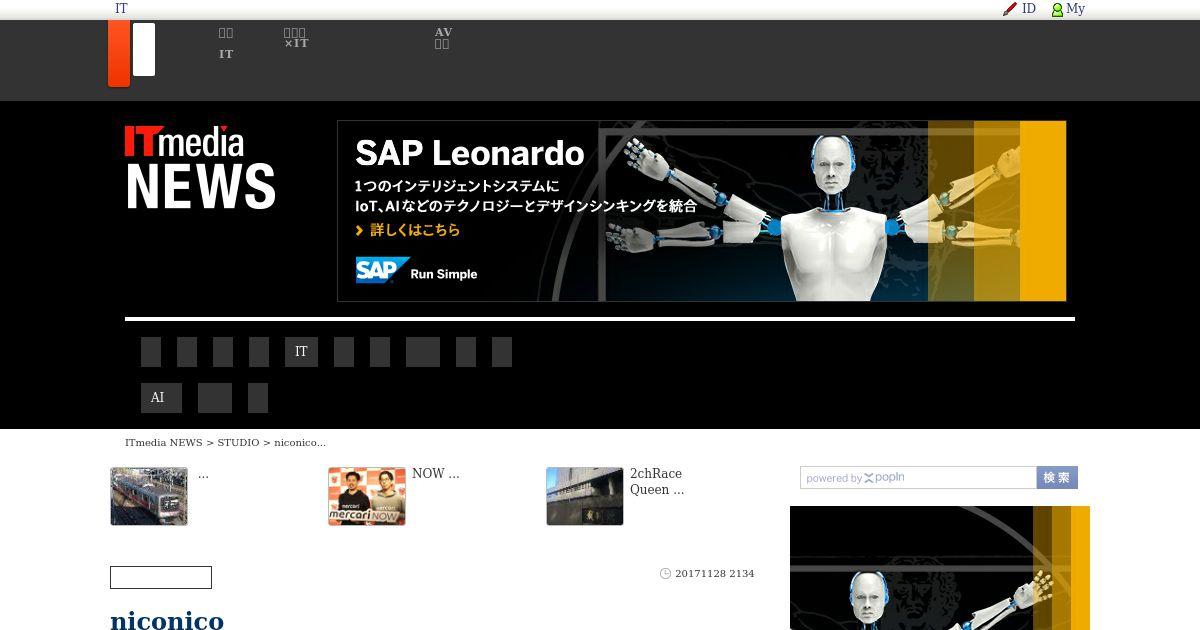The image size is (1200, 630).
Task: Select the IT tab in the news menu
Action: 301,352
